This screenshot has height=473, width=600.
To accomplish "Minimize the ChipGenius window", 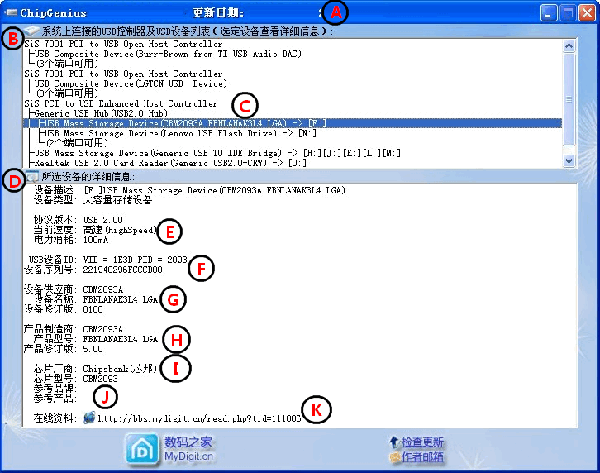I will click(548, 13).
